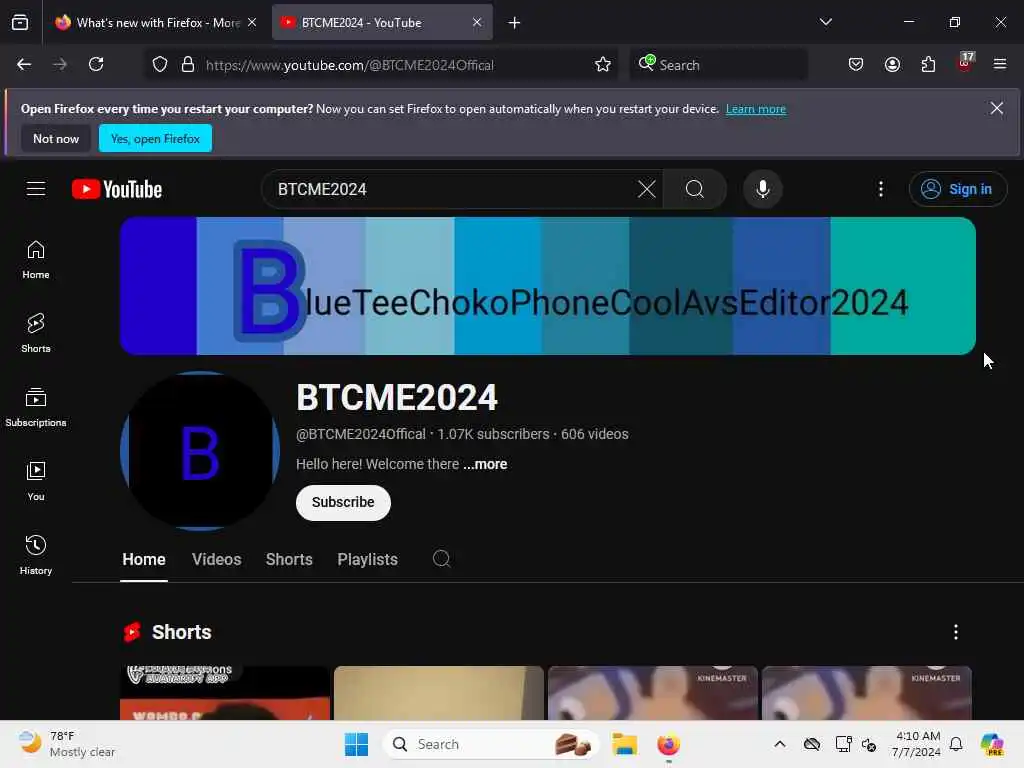This screenshot has width=1024, height=768.
Task: Open Firefox from the taskbar
Action: (669, 744)
